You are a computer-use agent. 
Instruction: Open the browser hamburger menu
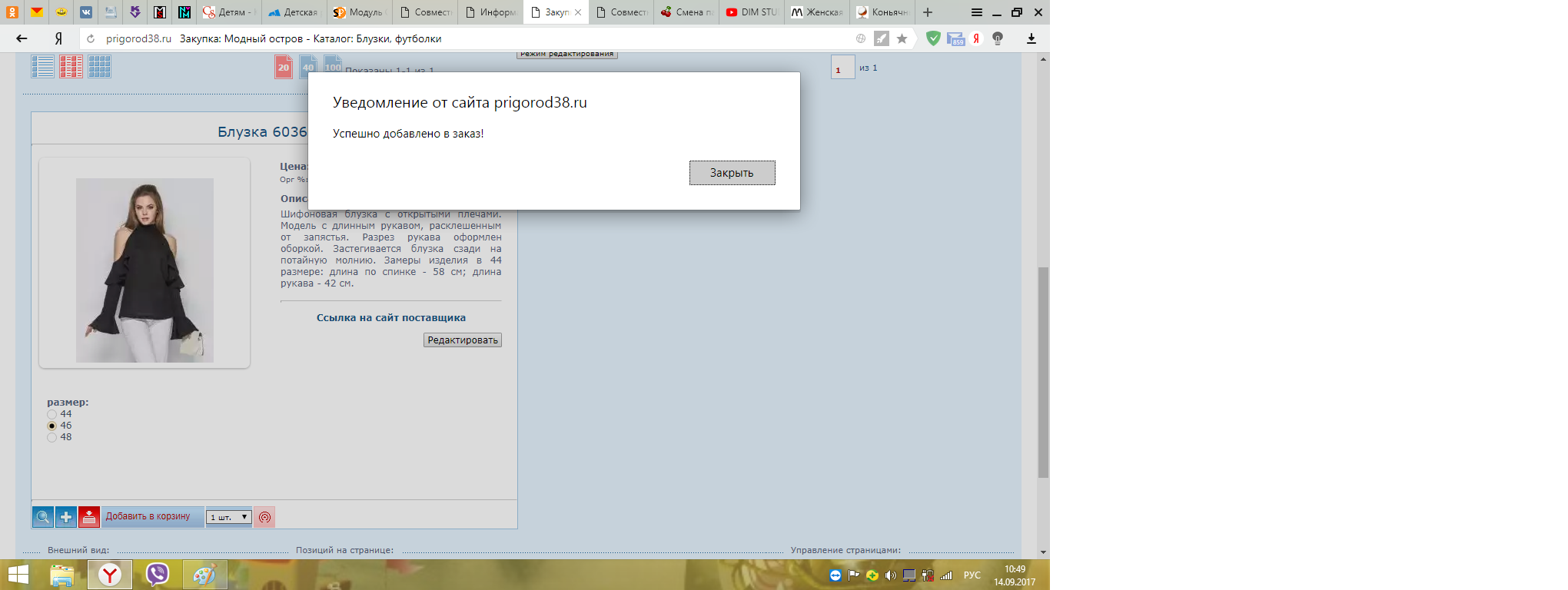tap(976, 12)
